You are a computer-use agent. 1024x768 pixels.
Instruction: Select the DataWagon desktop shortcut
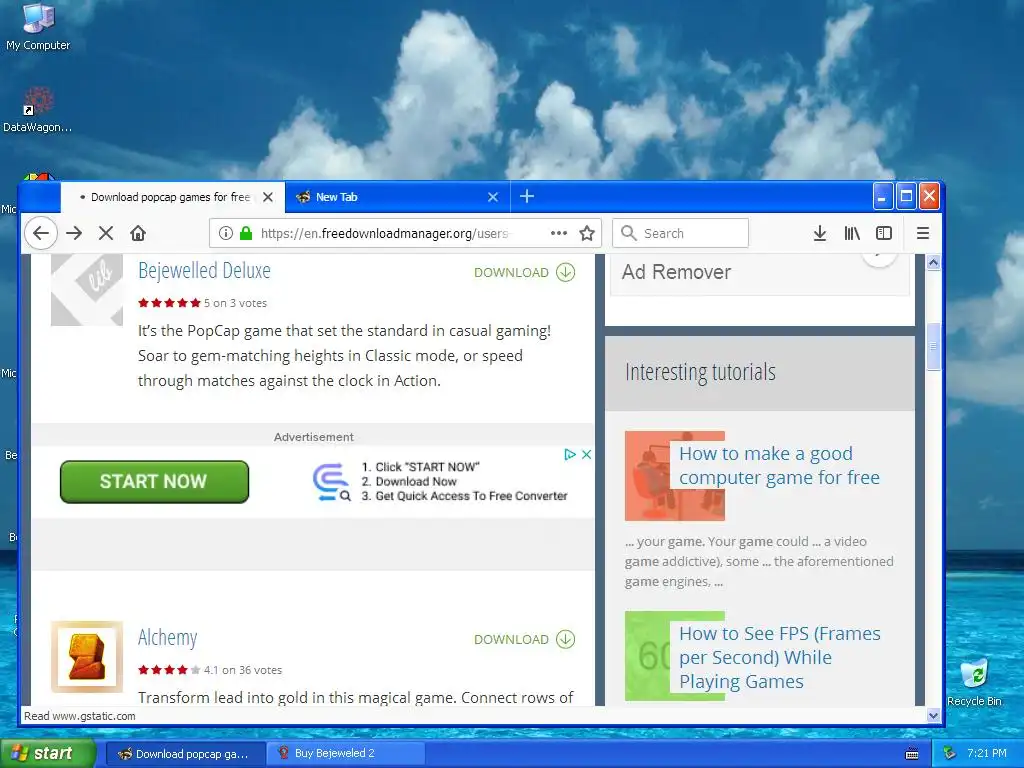pos(37,110)
